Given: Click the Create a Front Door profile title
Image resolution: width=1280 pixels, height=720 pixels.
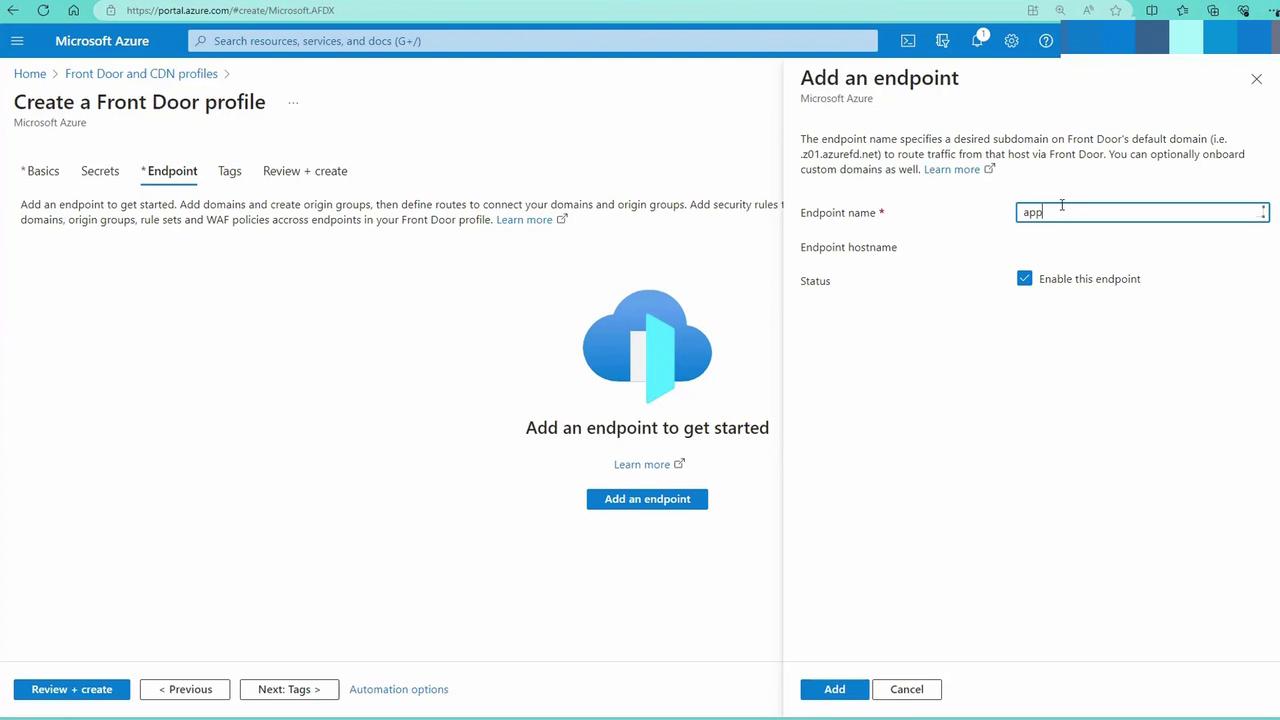Looking at the screenshot, I should click(x=140, y=102).
